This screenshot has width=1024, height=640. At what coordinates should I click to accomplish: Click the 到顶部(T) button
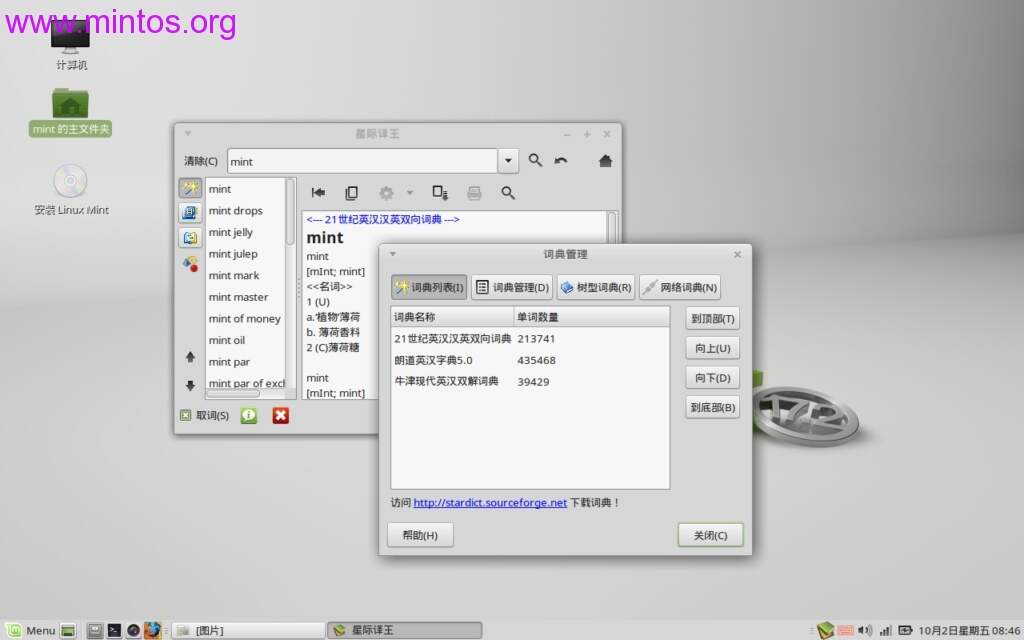coord(712,319)
